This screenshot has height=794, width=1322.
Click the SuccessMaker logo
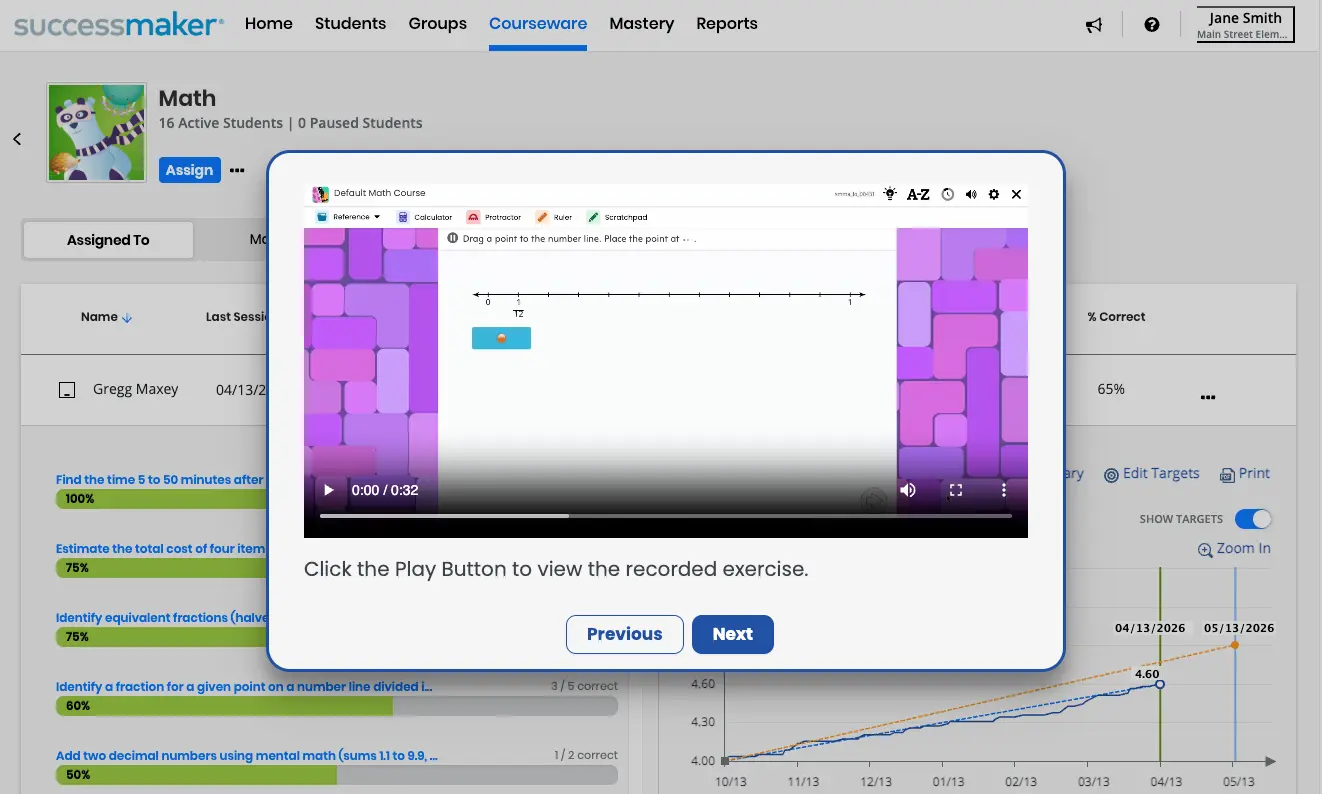119,24
